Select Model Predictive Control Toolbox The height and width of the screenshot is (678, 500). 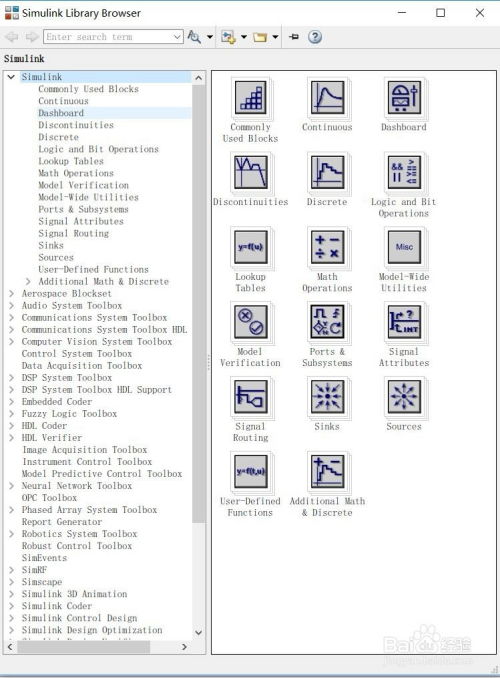click(102, 474)
